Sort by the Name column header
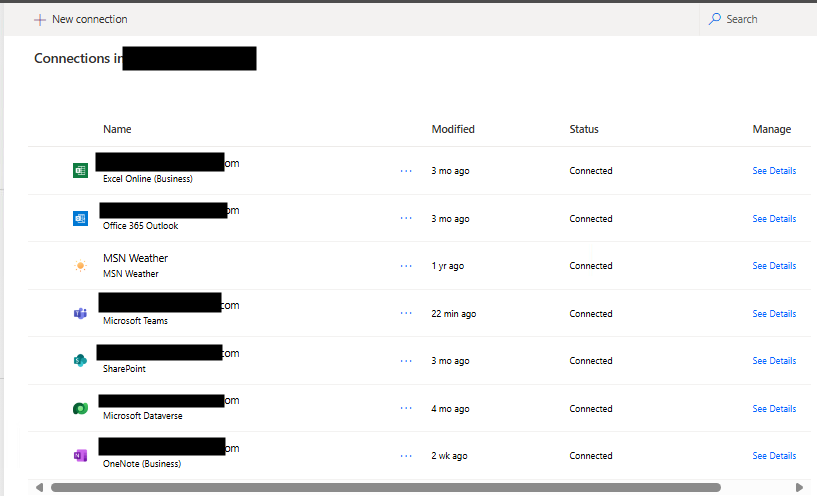Viewport: 817px width, 496px height. pyautogui.click(x=117, y=129)
